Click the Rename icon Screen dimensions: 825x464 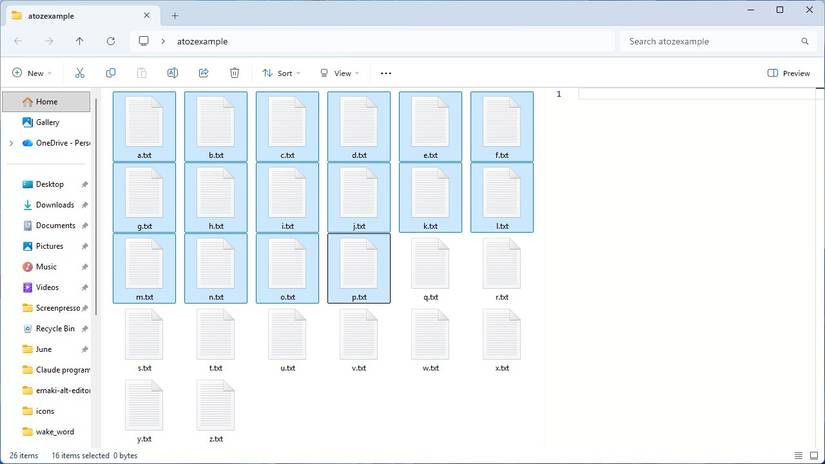click(173, 73)
